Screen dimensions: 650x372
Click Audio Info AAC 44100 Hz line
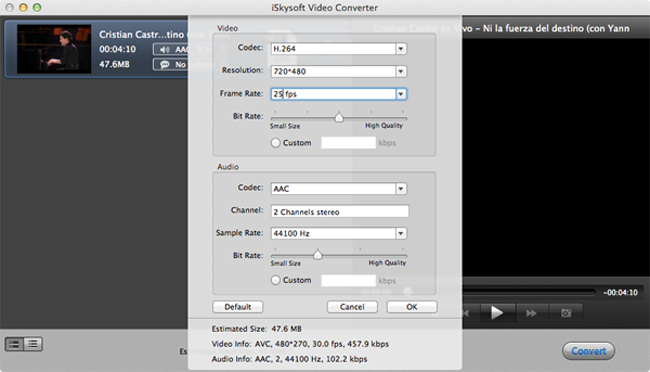[x=289, y=359]
